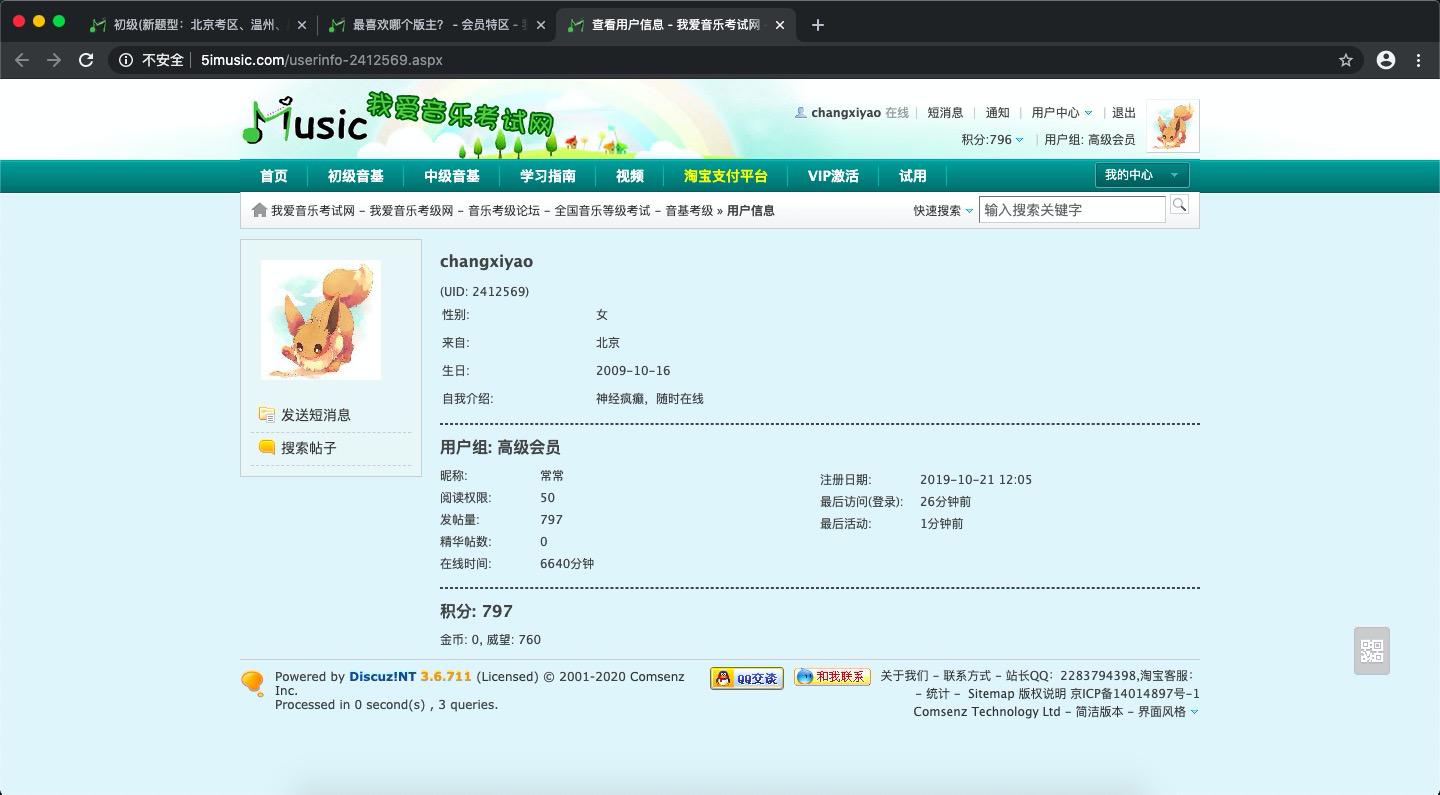
Task: Switch to the 最喜欢哪个版主 browser tab
Action: [x=436, y=25]
